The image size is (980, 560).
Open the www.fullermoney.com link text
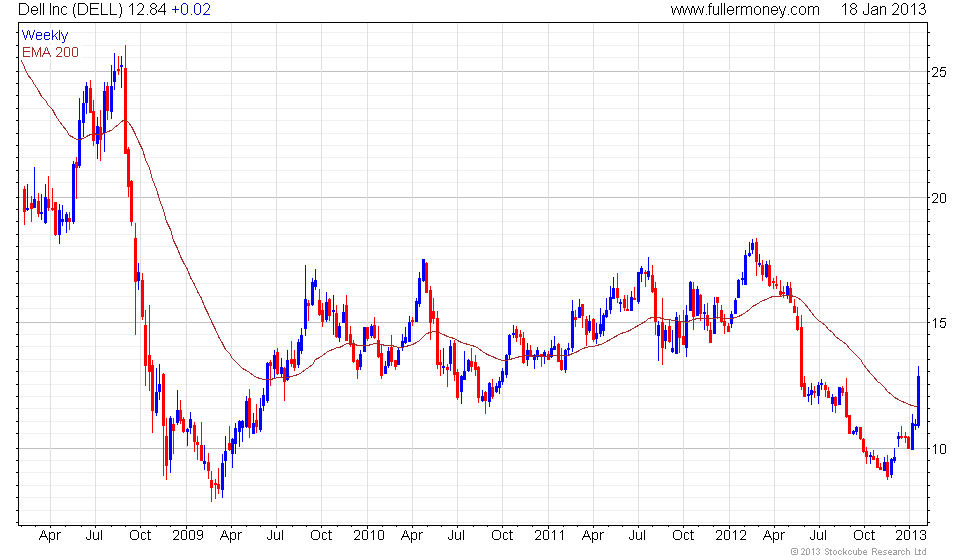point(745,10)
